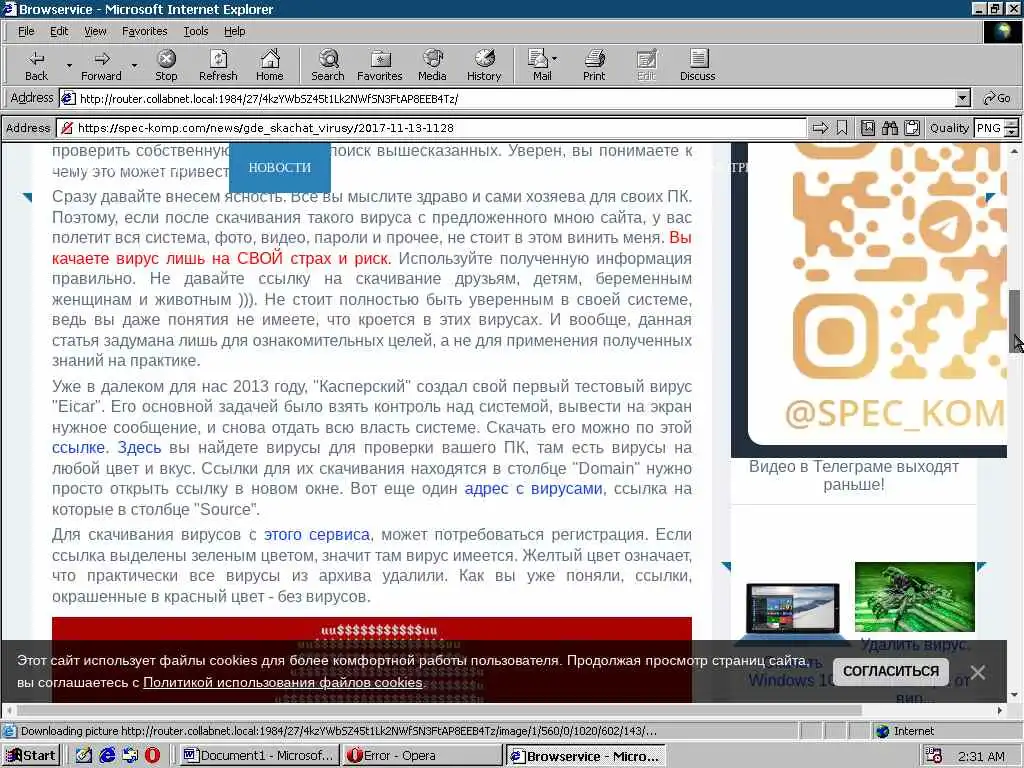This screenshot has height=768, width=1024.
Task: Click the Browservice go arrow icon
Action: [x=820, y=128]
